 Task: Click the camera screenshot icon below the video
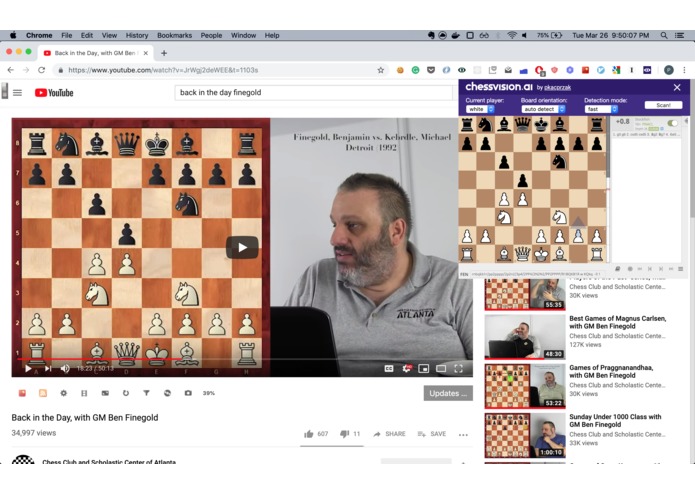[188, 393]
